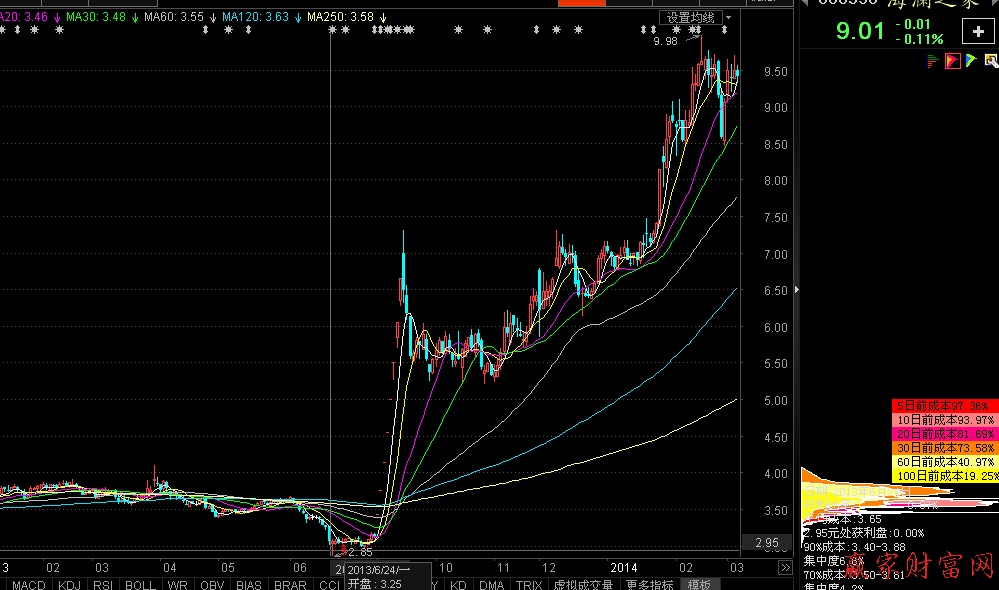Select the striped bar chart icon in side panel
This screenshot has width=999, height=590.
(934, 61)
